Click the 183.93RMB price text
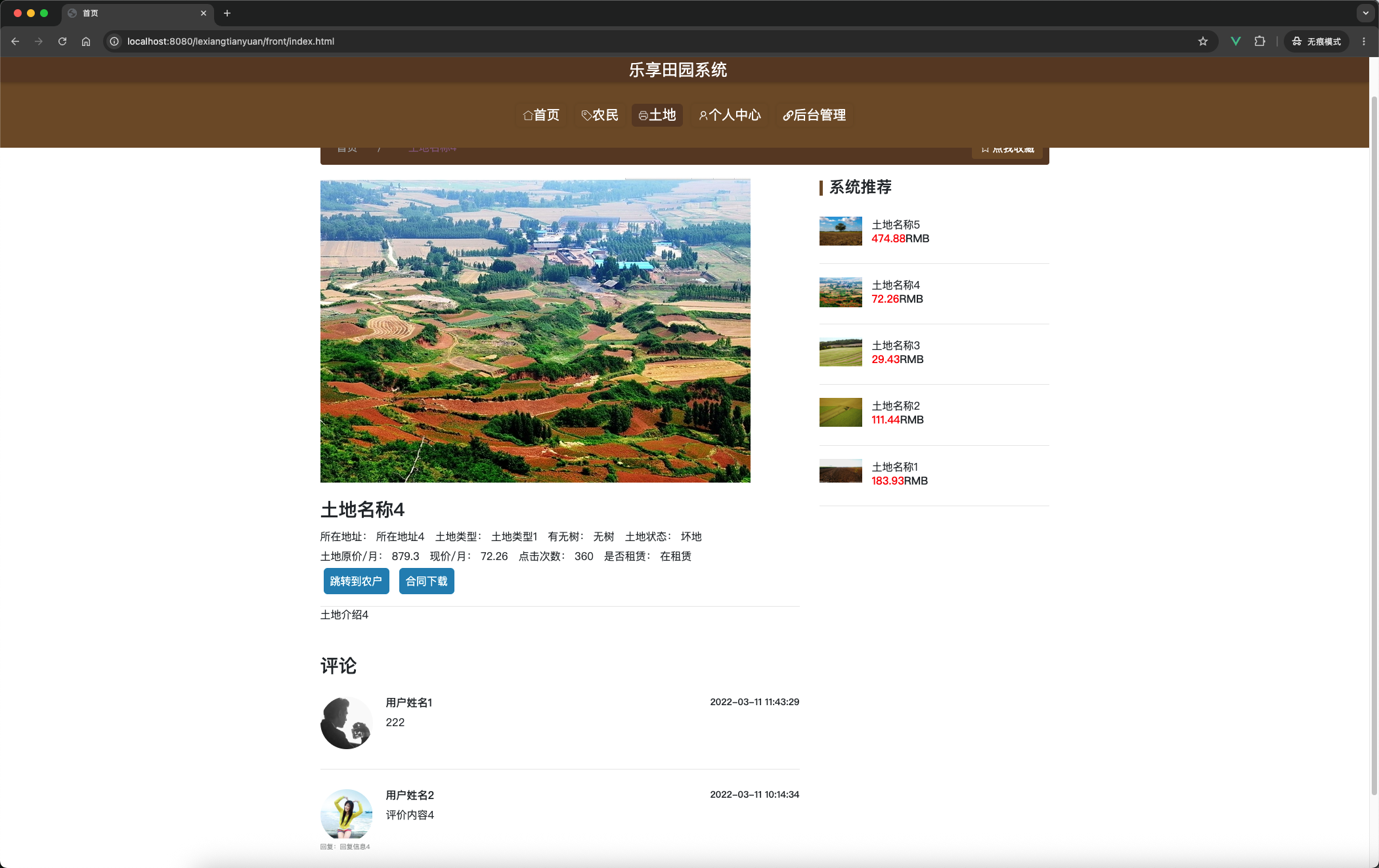Screen dimensions: 1379x868 900,481
